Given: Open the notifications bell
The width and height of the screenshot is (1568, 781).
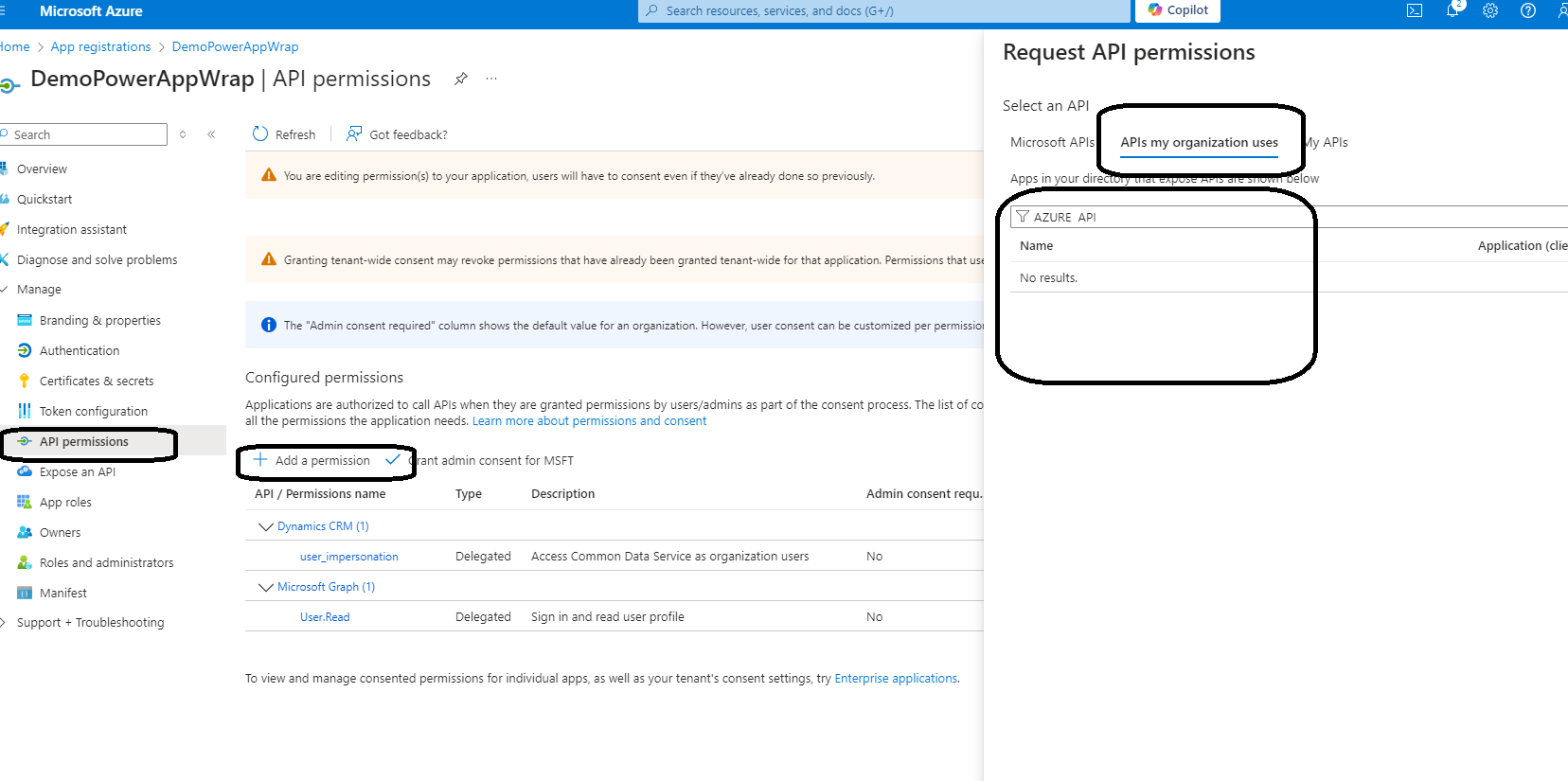Looking at the screenshot, I should [1453, 10].
